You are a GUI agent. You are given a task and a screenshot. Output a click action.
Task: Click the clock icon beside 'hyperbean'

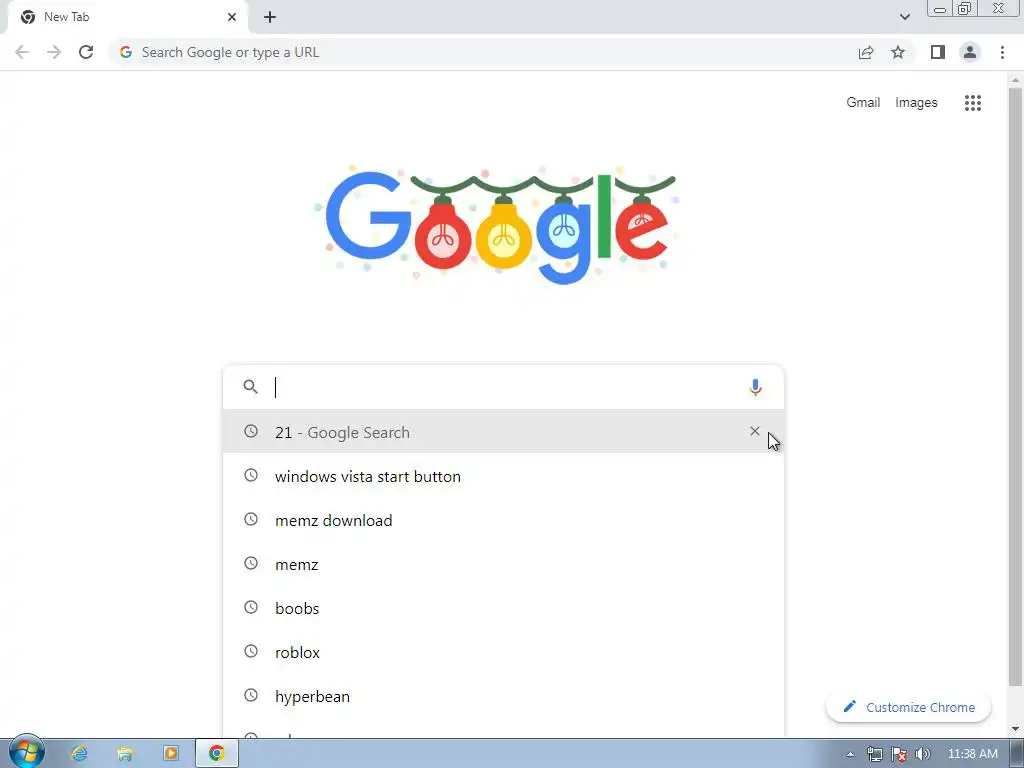tap(251, 695)
